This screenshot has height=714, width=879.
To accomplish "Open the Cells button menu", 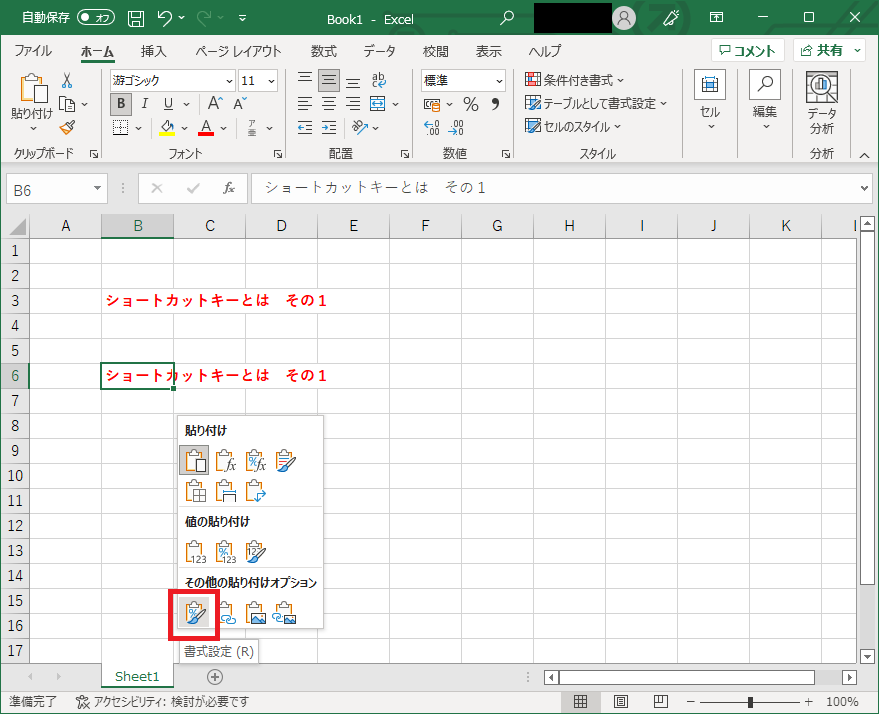I will (x=710, y=101).
